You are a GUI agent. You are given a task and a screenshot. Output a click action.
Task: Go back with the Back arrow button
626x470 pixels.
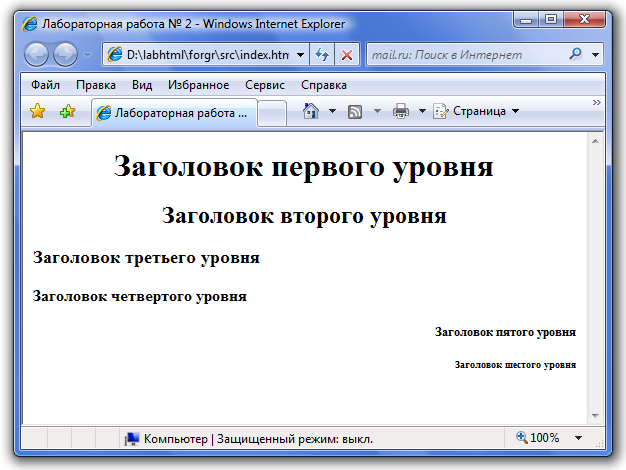(36, 54)
